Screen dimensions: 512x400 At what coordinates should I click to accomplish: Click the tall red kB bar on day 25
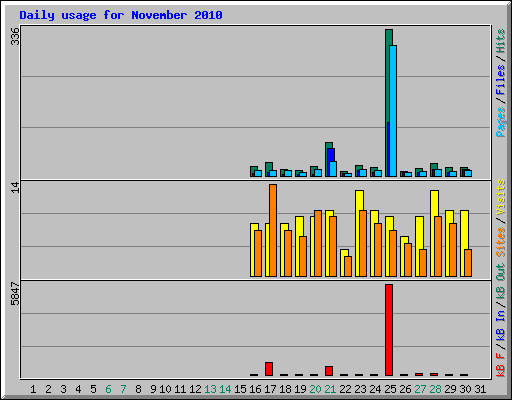(389, 330)
